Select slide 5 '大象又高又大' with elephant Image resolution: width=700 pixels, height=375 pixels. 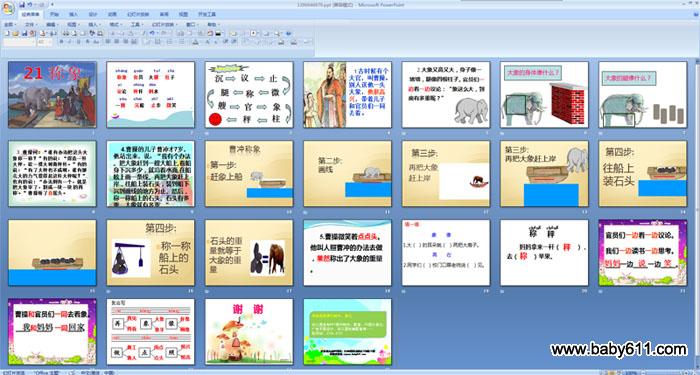tap(446, 95)
